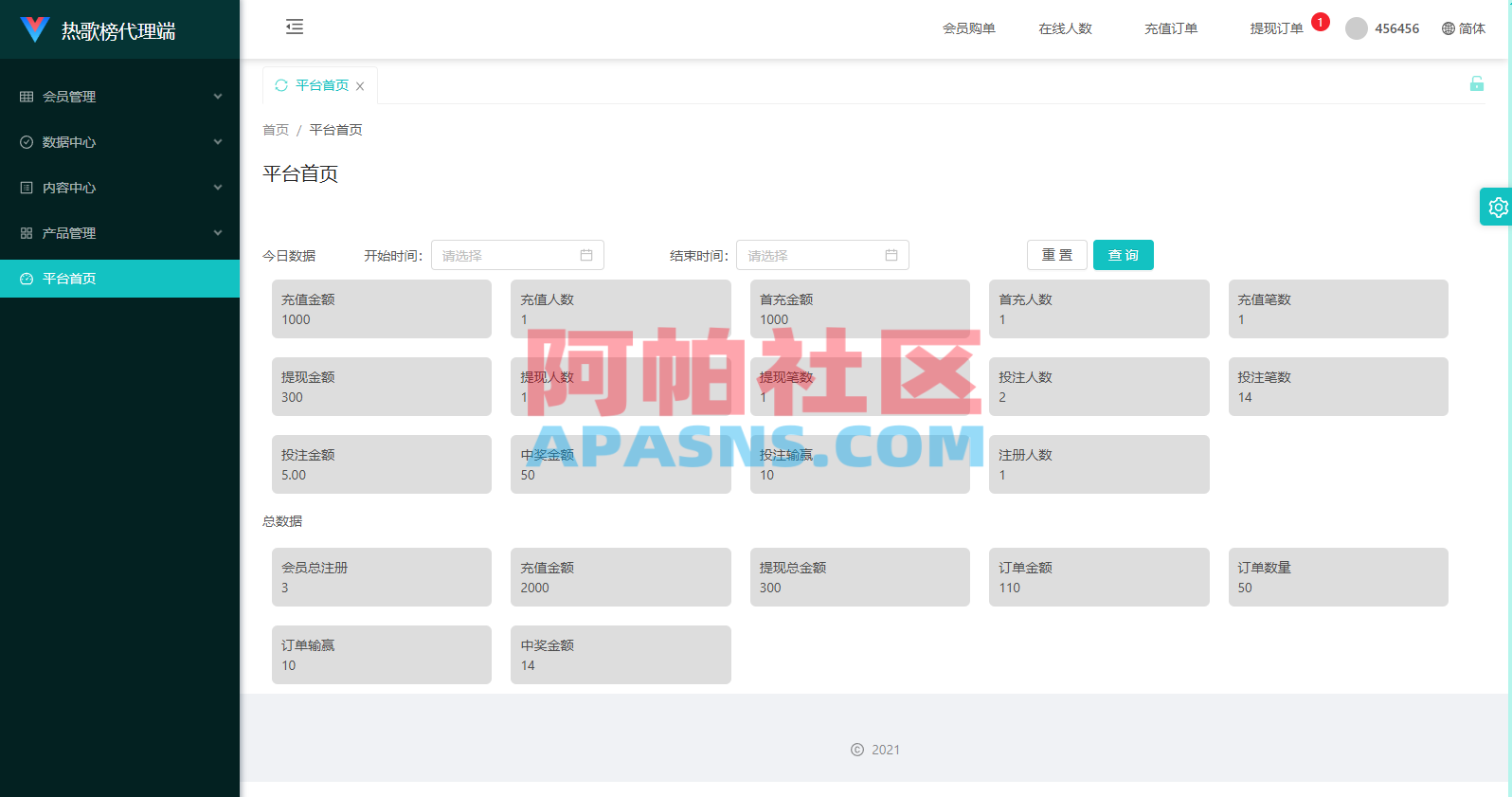Click the globe language icon next to 简体

[x=1449, y=28]
